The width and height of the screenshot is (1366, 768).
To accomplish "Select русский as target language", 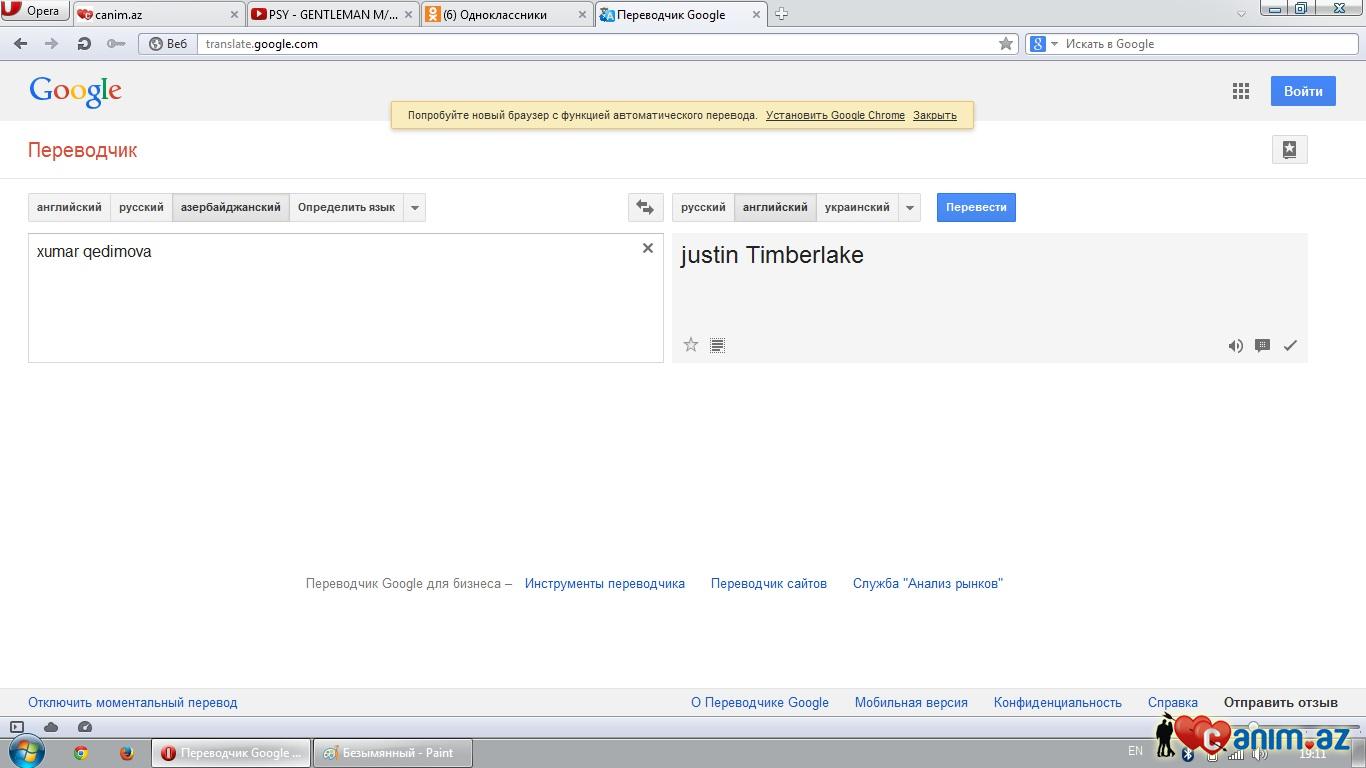I will tap(703, 207).
